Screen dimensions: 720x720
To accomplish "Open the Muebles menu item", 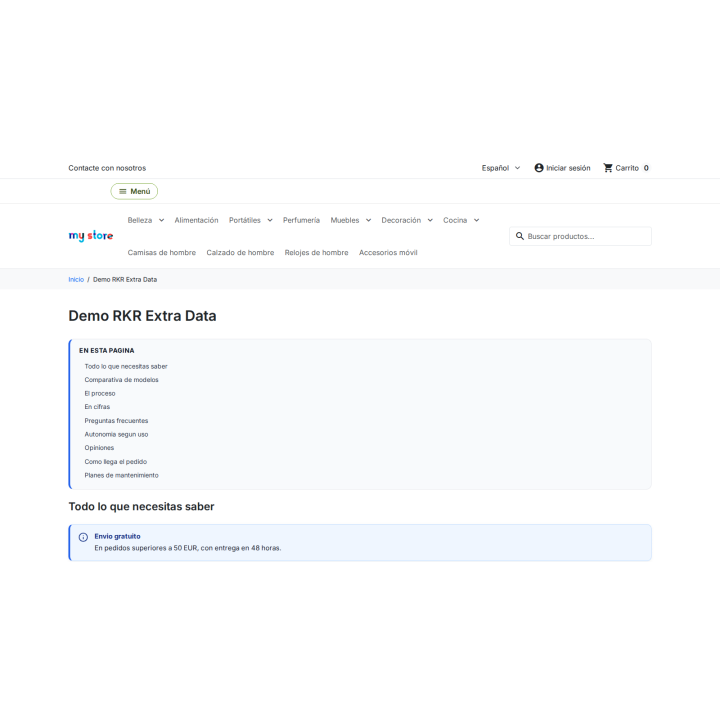I will 345,220.
